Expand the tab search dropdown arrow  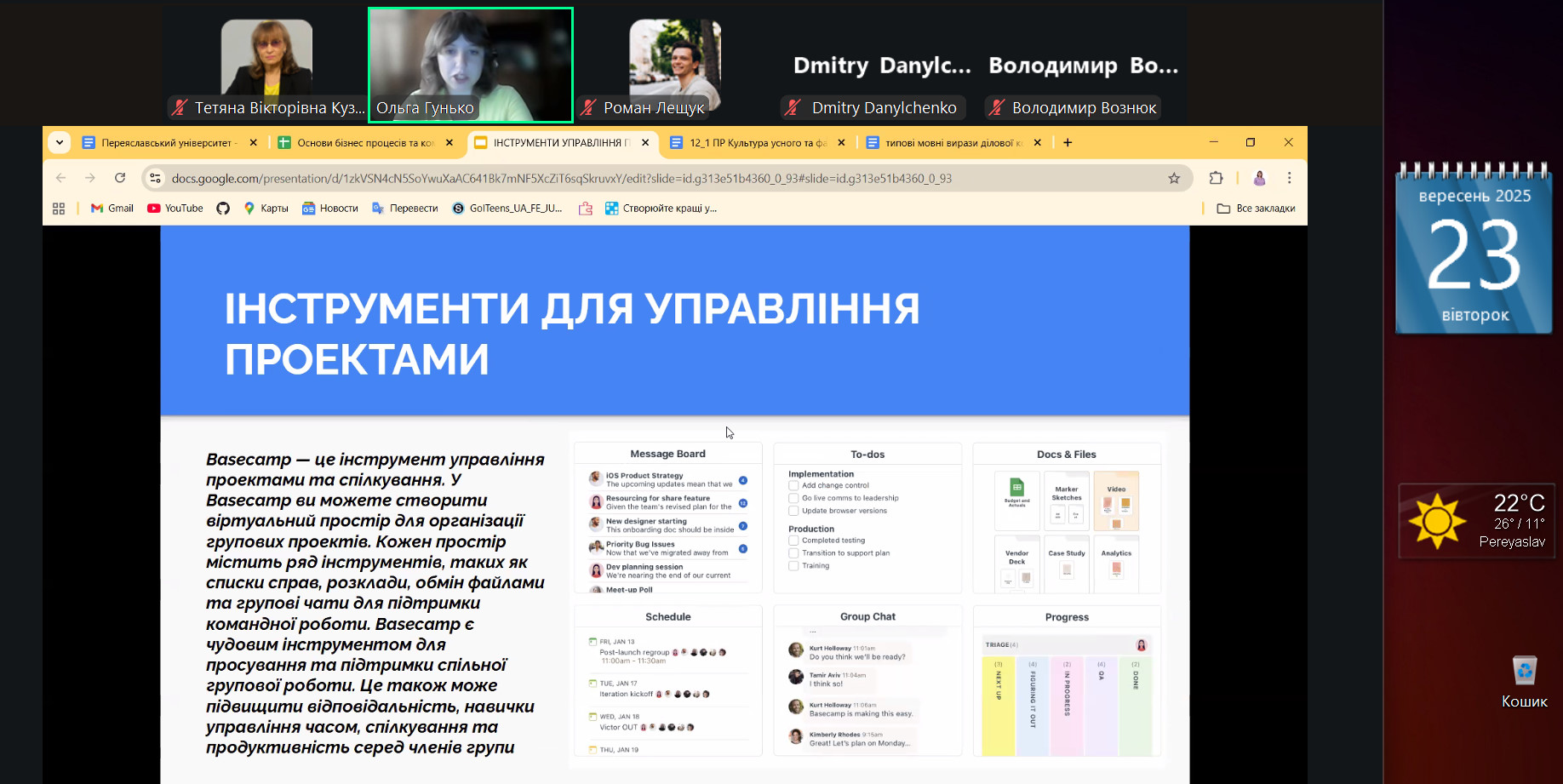click(x=59, y=142)
